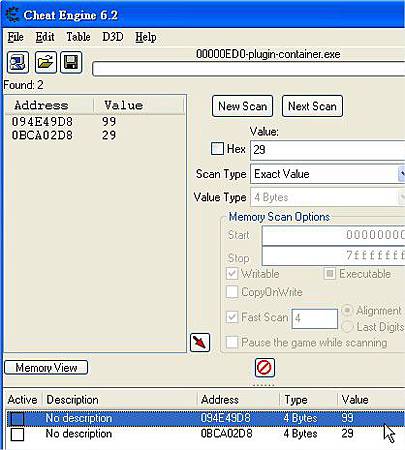Select found address 0BCA02D8 in results

[x=42, y=135]
